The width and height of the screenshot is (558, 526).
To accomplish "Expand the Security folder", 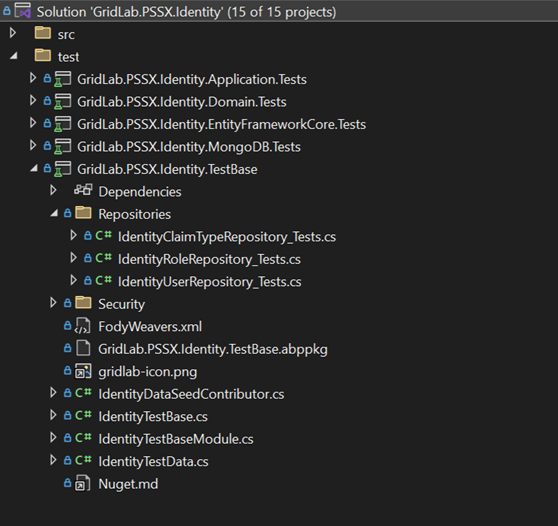I will 53,303.
